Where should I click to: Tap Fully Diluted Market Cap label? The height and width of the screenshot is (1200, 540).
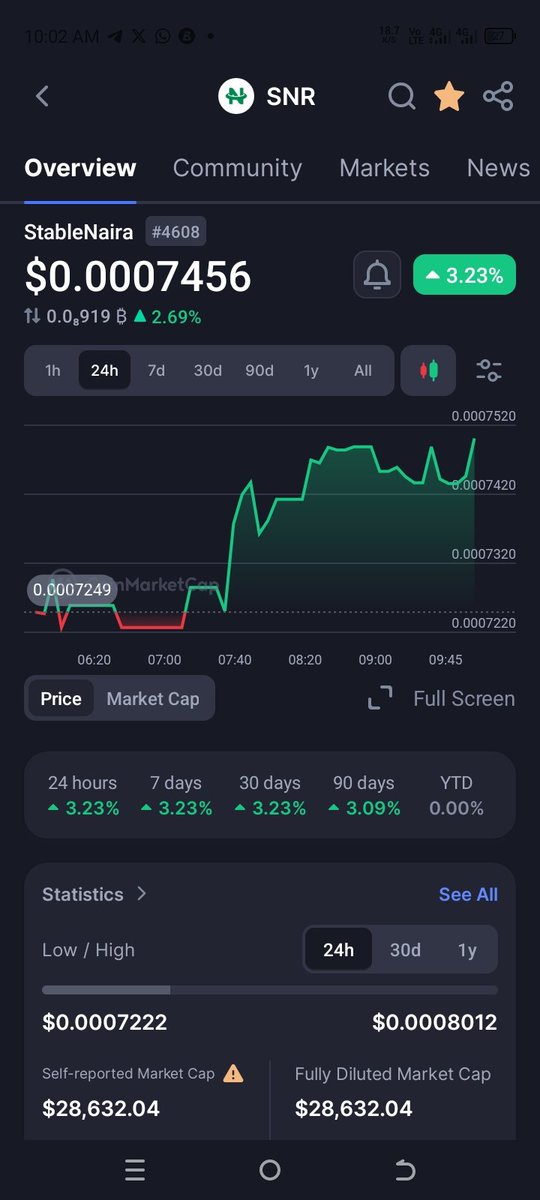pyautogui.click(x=393, y=1074)
